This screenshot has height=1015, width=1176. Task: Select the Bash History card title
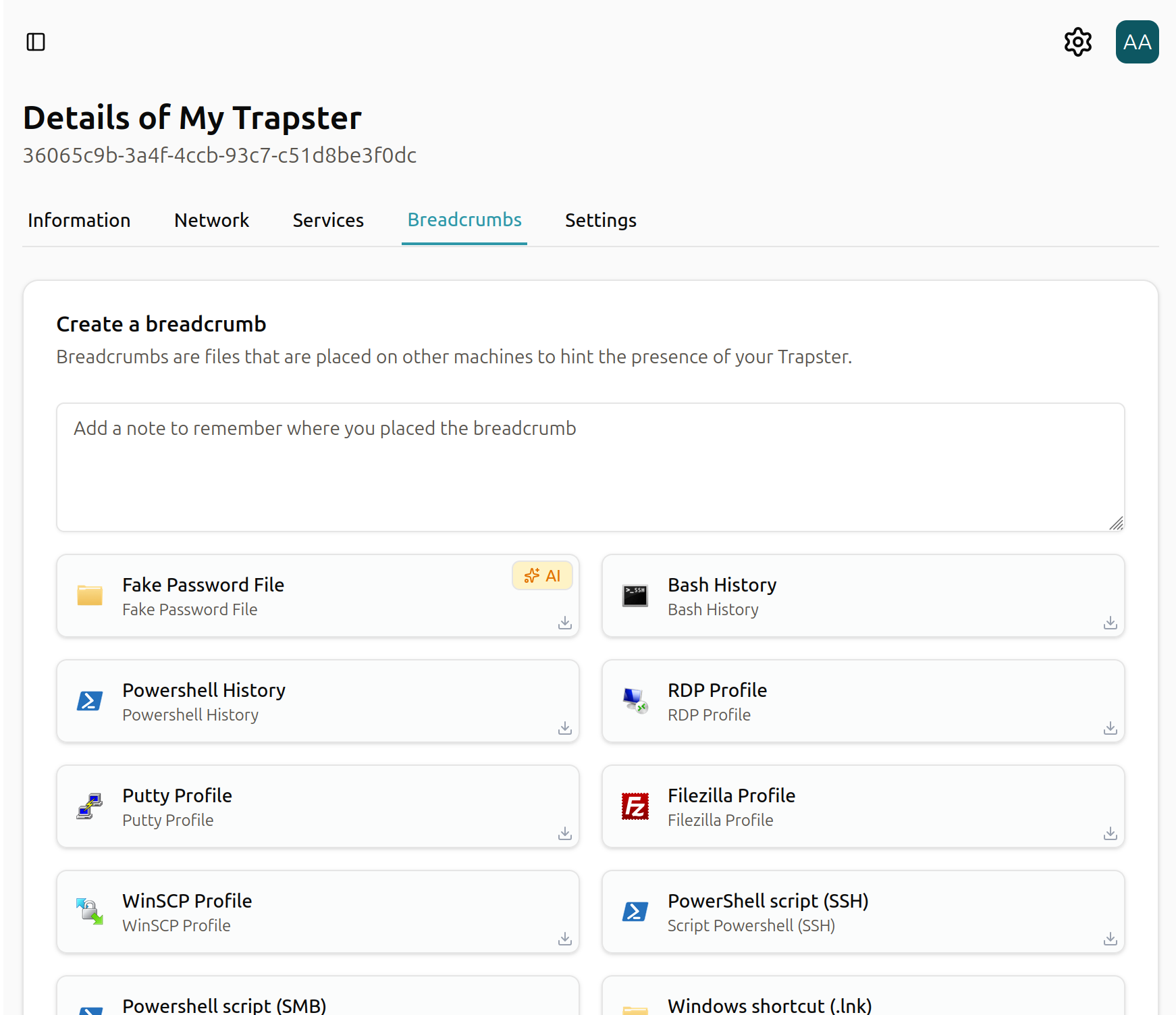click(722, 585)
